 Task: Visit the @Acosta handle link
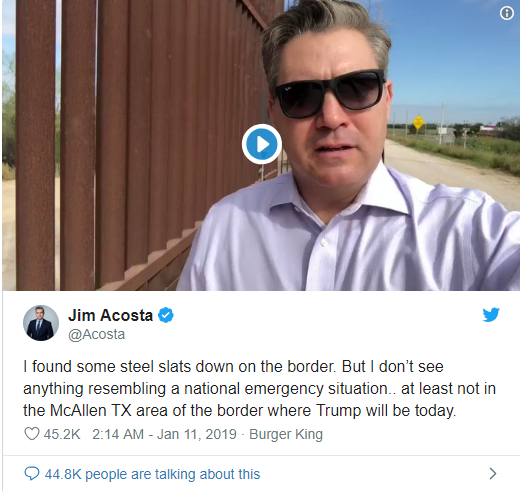(x=96, y=334)
